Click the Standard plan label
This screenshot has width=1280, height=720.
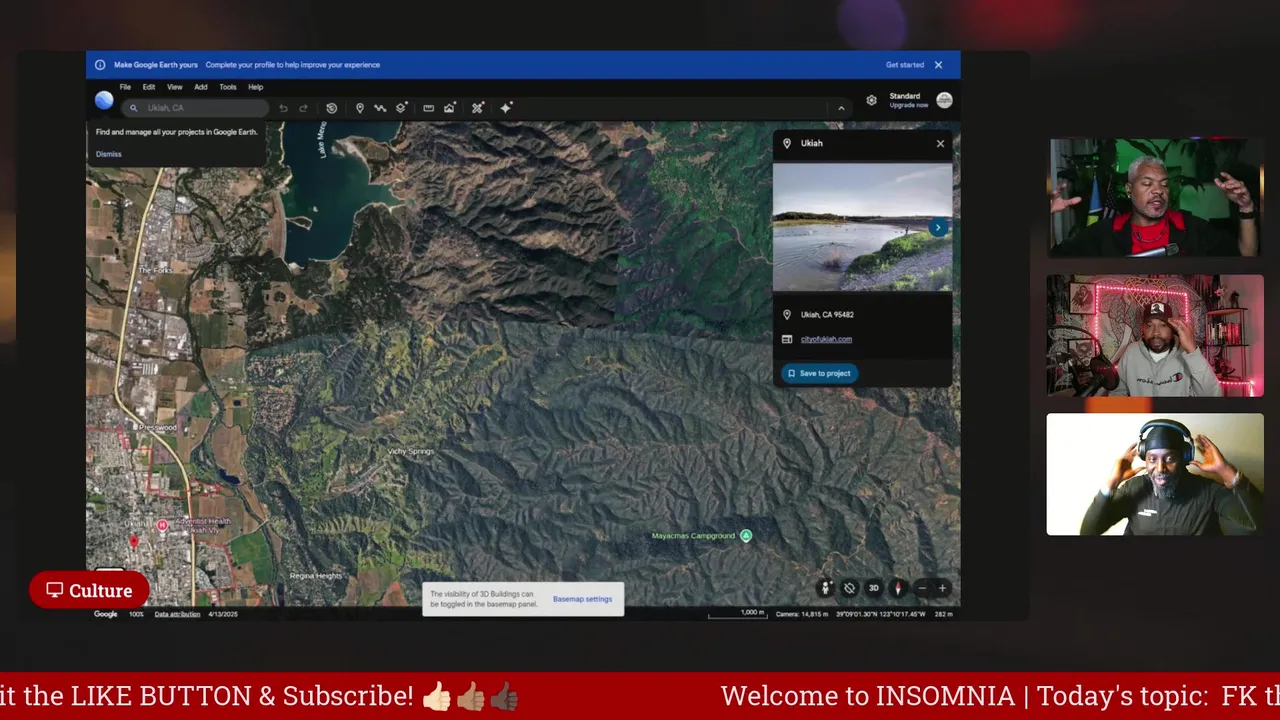[904, 96]
